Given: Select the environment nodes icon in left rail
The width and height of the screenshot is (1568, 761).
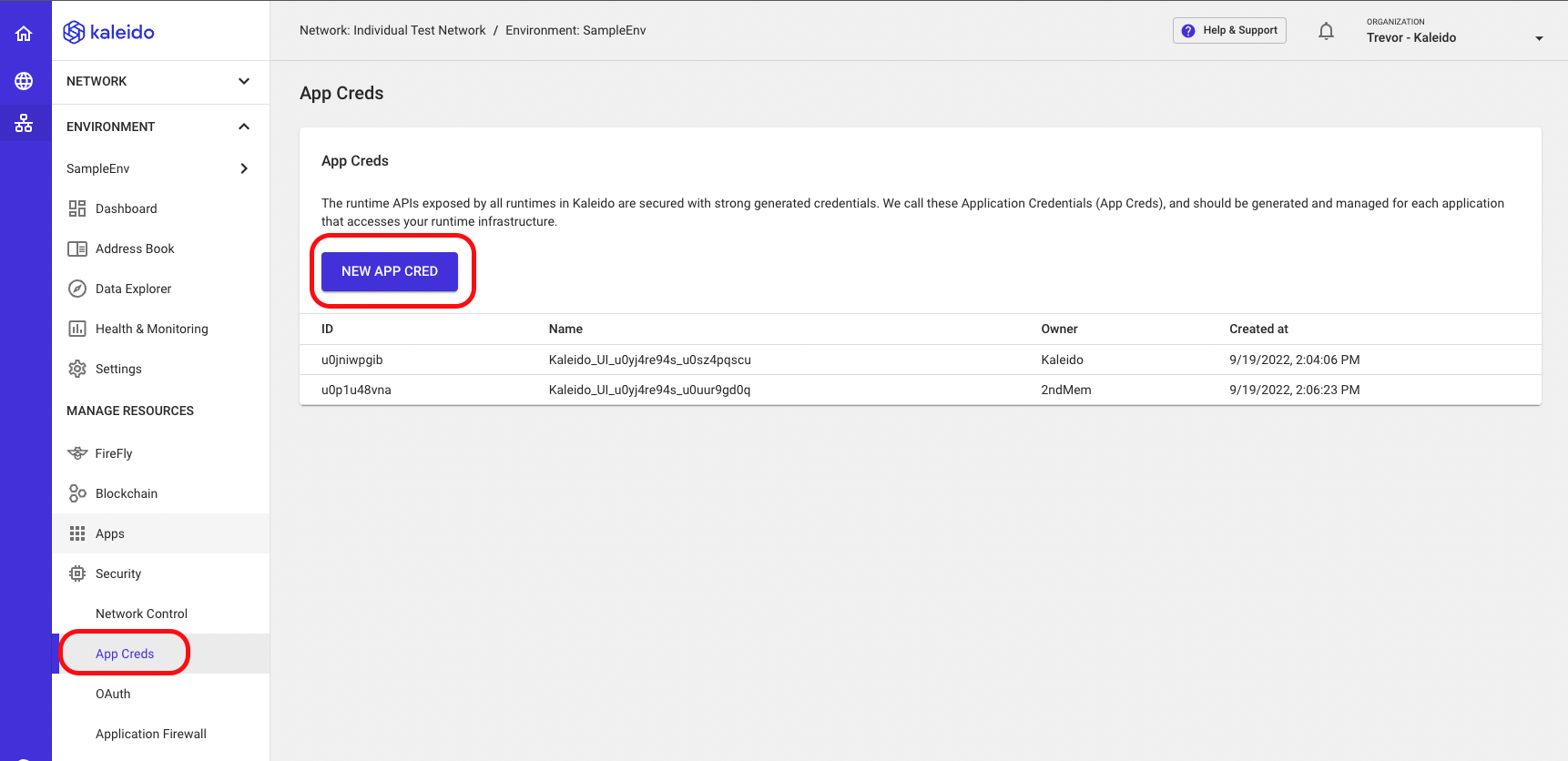Looking at the screenshot, I should click(x=24, y=123).
